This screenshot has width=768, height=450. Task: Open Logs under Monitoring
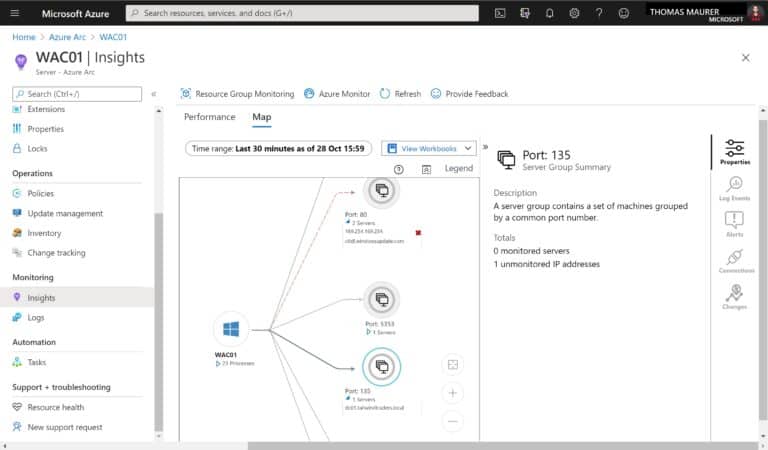[35, 317]
